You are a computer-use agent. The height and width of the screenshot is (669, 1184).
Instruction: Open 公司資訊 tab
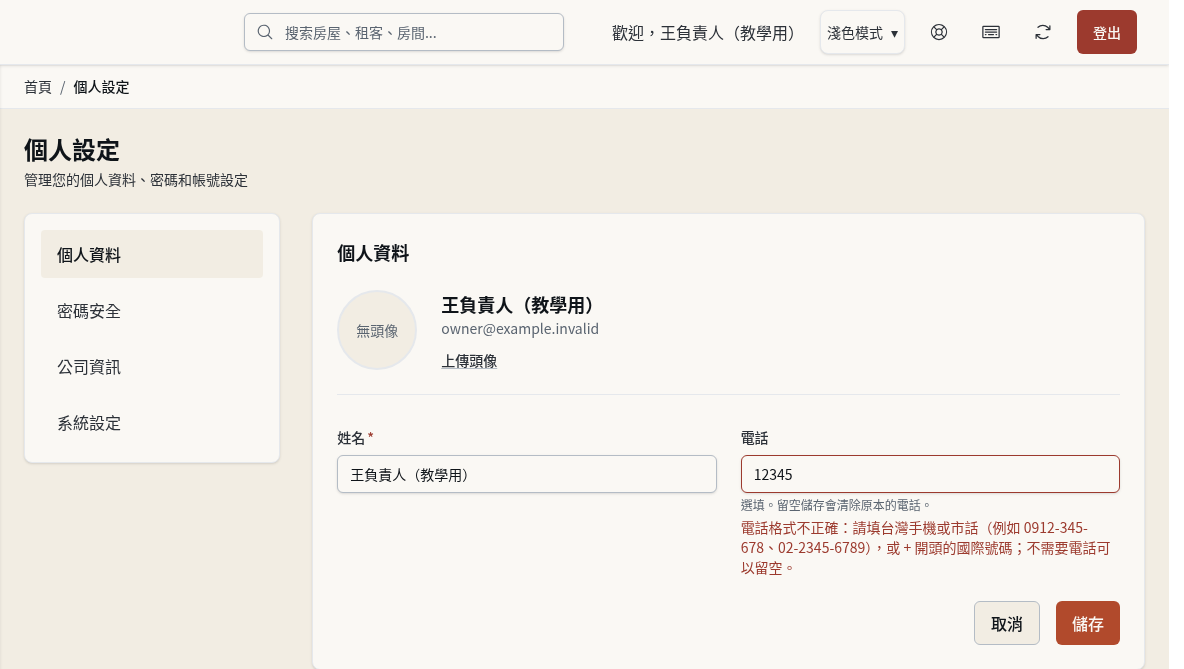click(152, 367)
